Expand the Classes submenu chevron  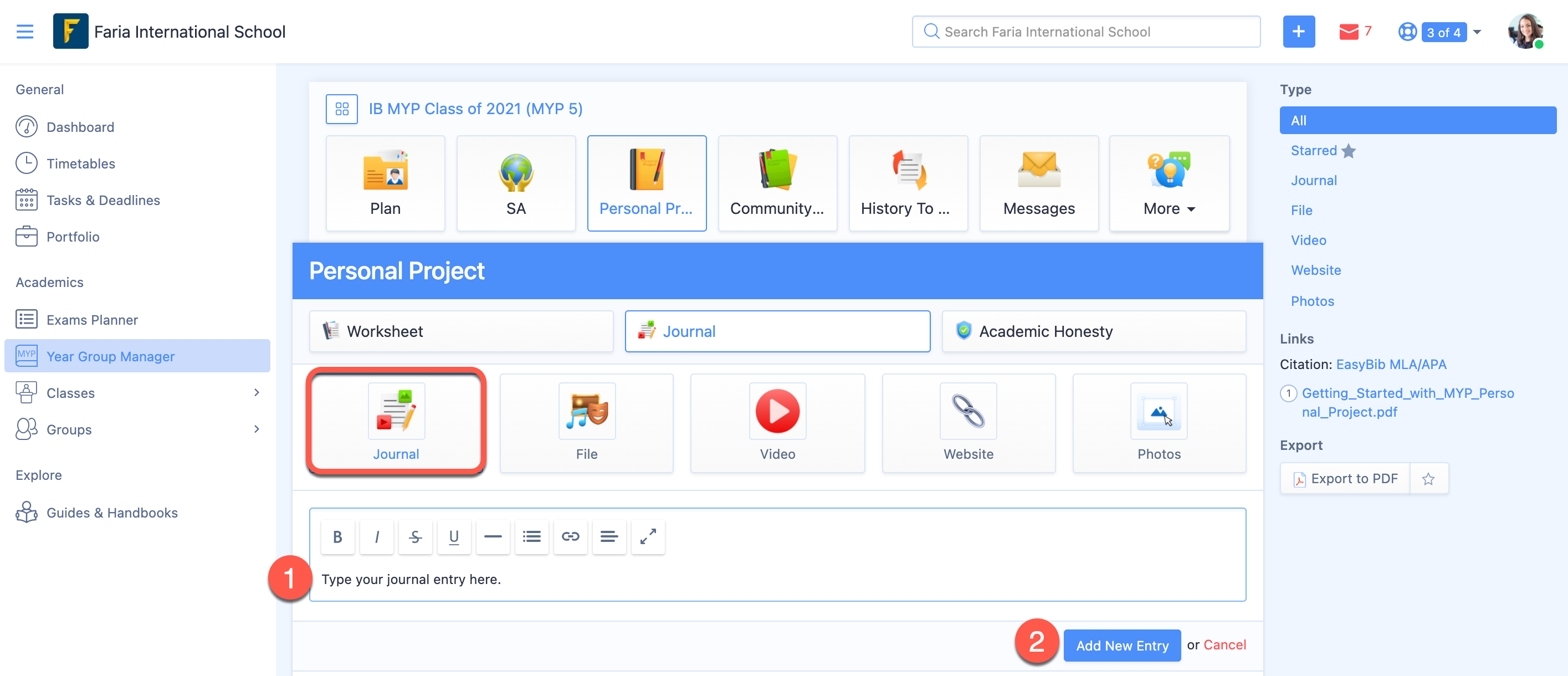[257, 392]
